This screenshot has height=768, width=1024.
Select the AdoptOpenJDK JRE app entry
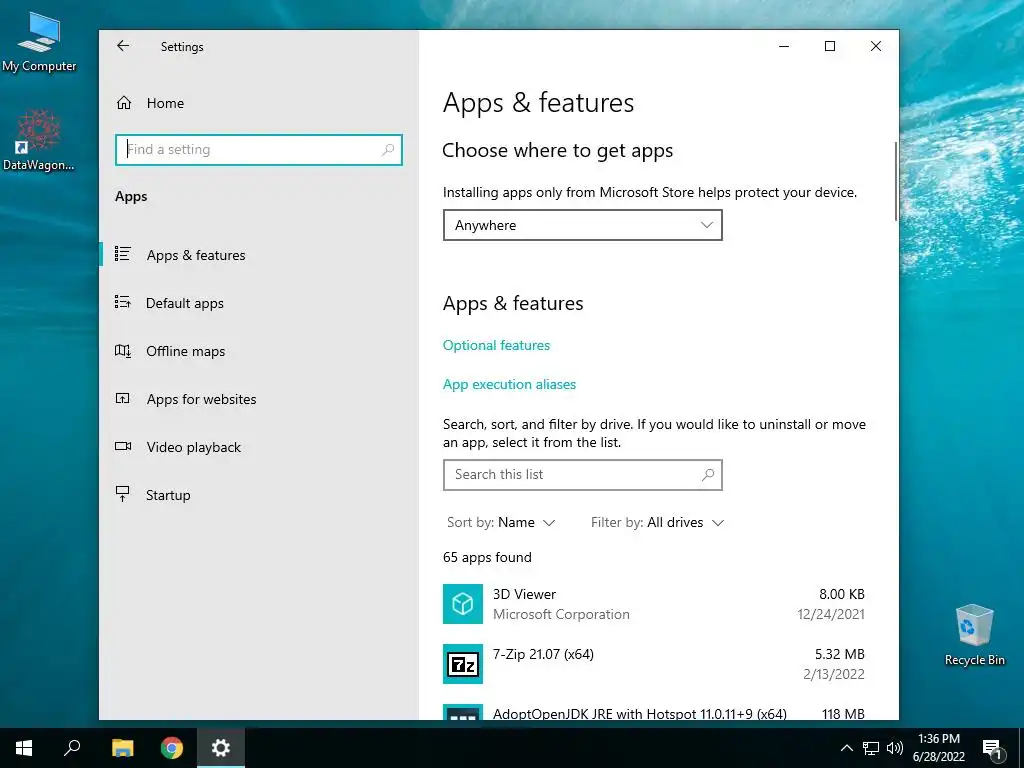[654, 711]
